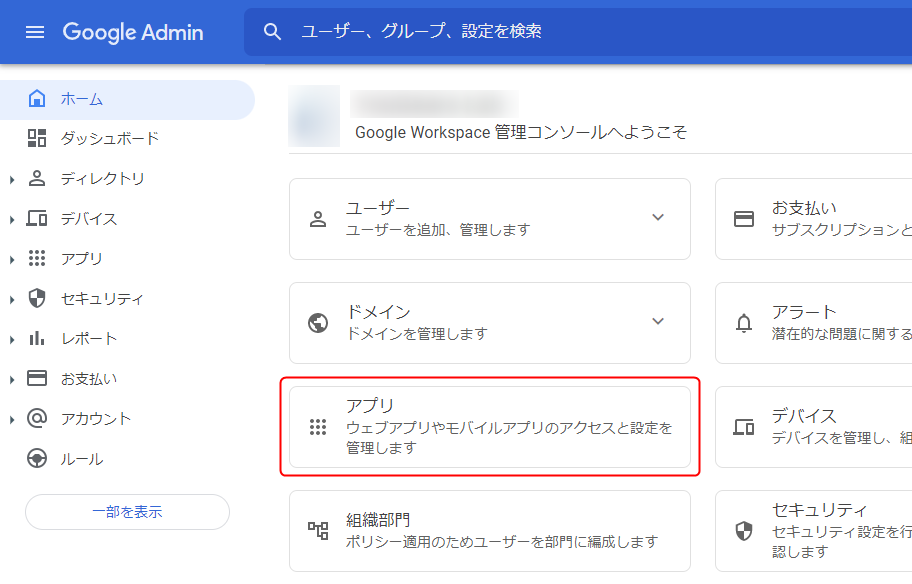This screenshot has height=584, width=912.
Task: Expand the ディレクトリ tree arrow
Action: pyautogui.click(x=12, y=180)
